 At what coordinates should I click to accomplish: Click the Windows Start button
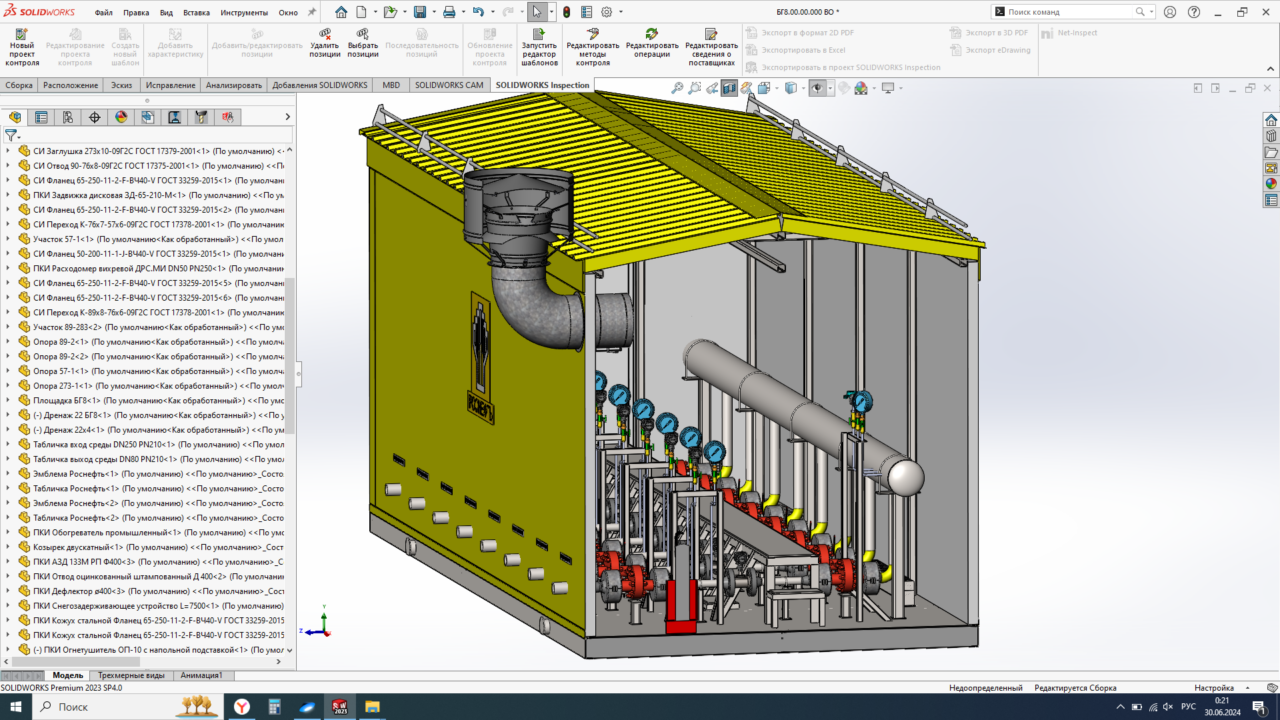pyautogui.click(x=15, y=706)
